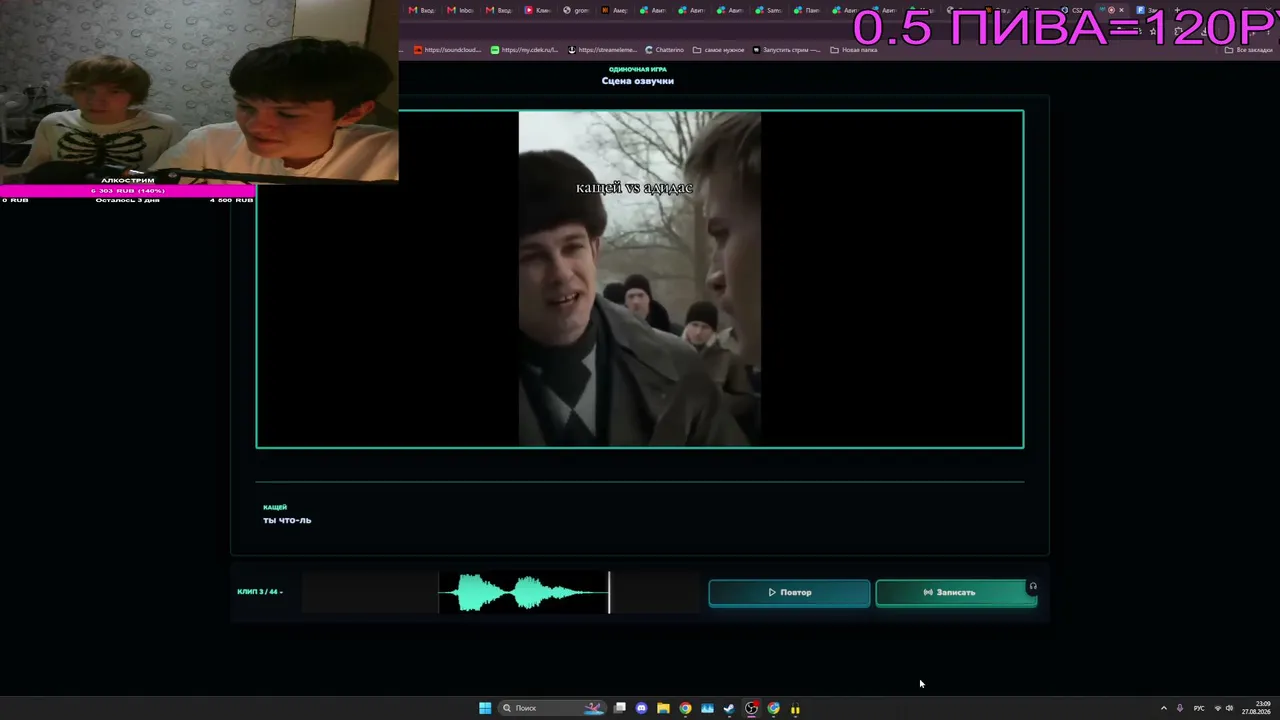Click the teal audio waveform
Screen dimensions: 1280x720
point(523,593)
